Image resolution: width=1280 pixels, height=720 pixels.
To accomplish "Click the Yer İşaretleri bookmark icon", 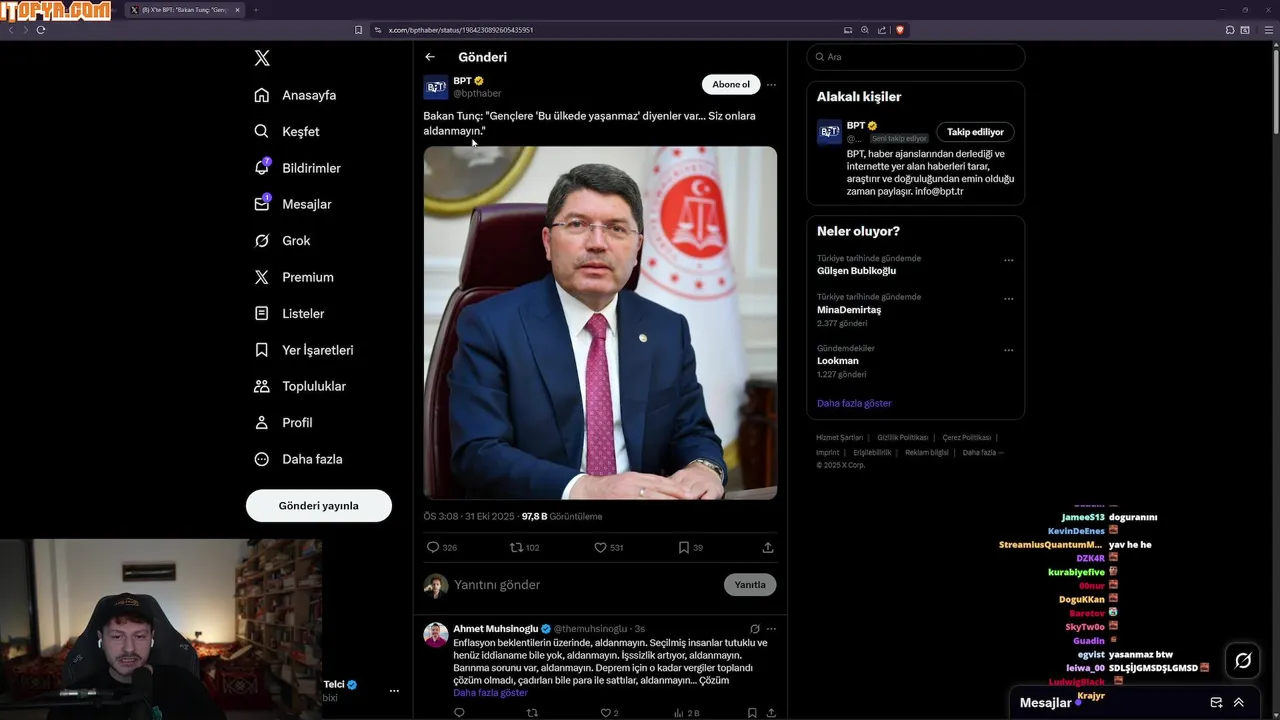I will tap(261, 350).
